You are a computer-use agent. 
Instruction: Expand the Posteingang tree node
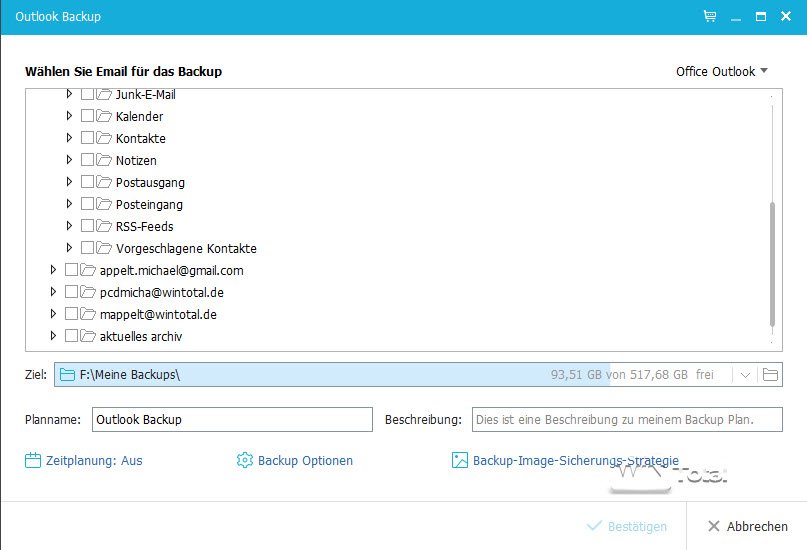tap(69, 204)
